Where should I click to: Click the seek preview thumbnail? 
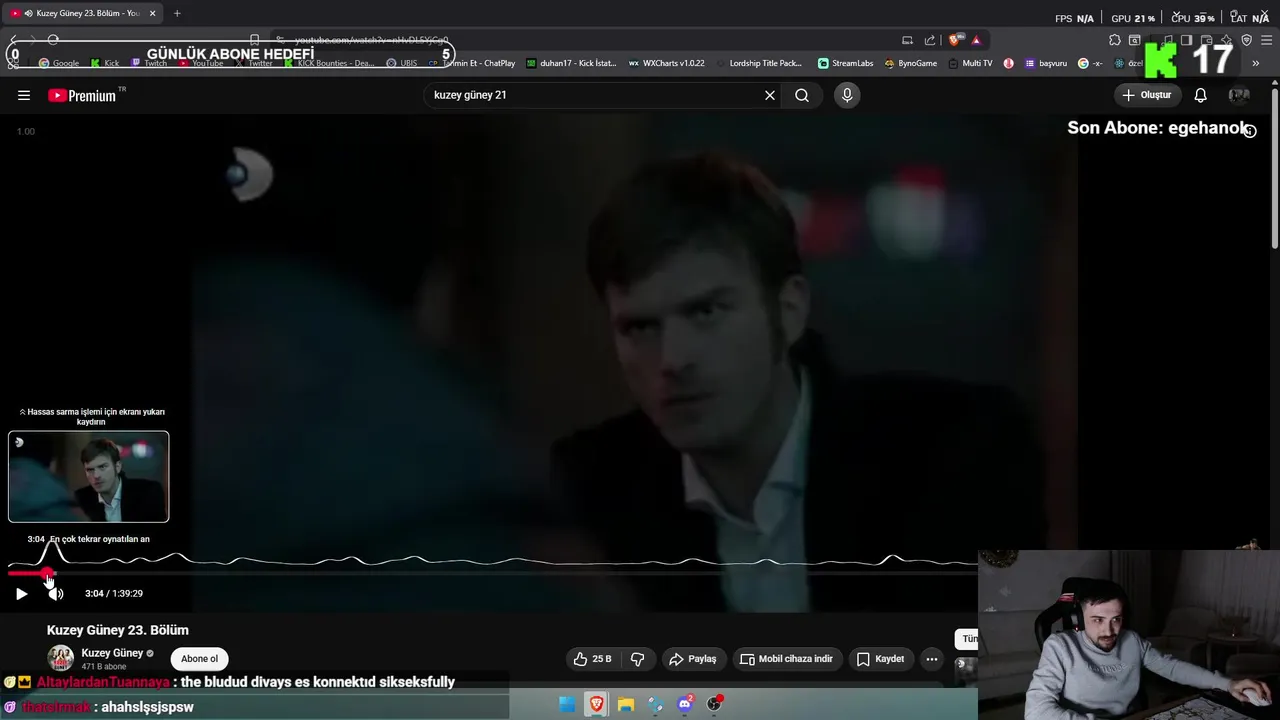(89, 477)
